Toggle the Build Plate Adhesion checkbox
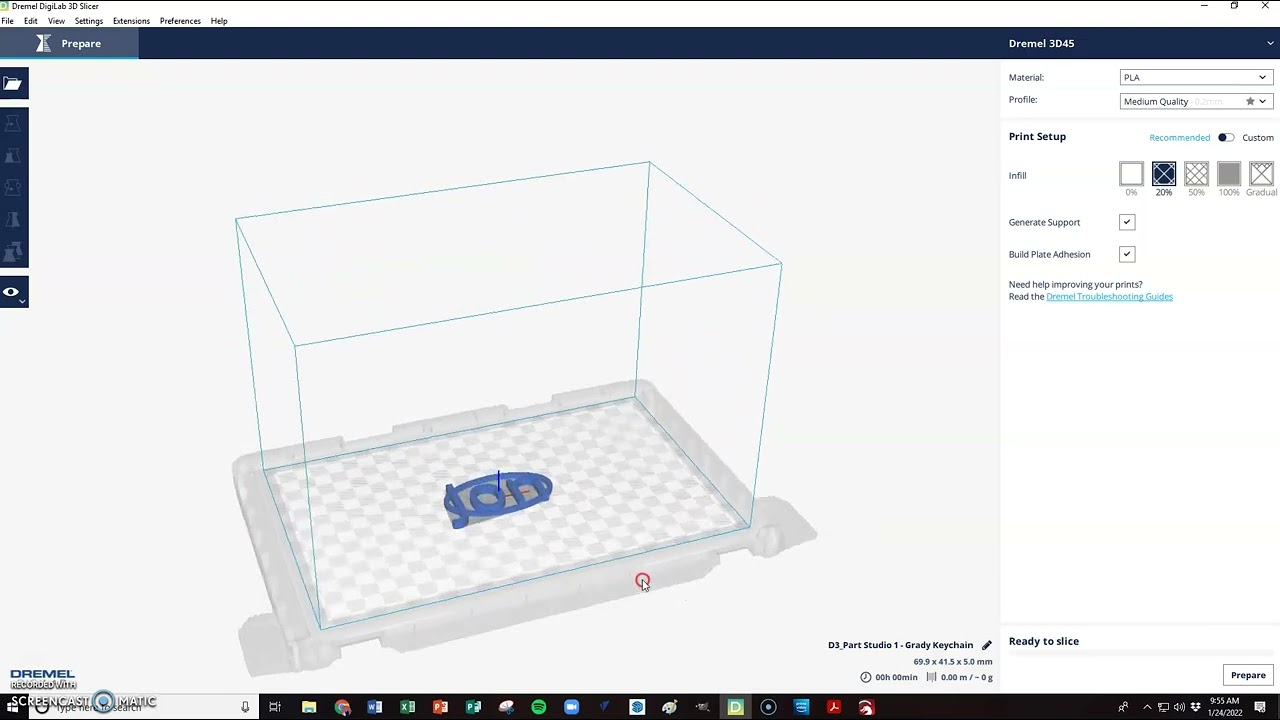 1127,254
